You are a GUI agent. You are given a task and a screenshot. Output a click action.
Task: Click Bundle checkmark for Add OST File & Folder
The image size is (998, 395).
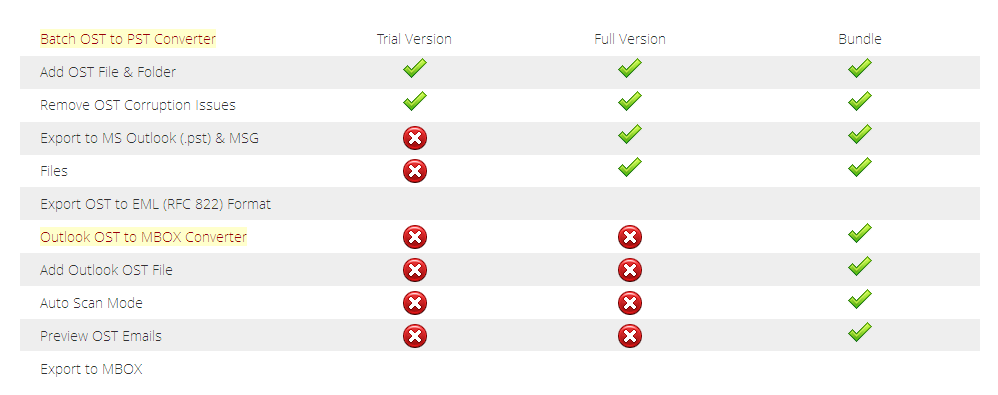(859, 69)
